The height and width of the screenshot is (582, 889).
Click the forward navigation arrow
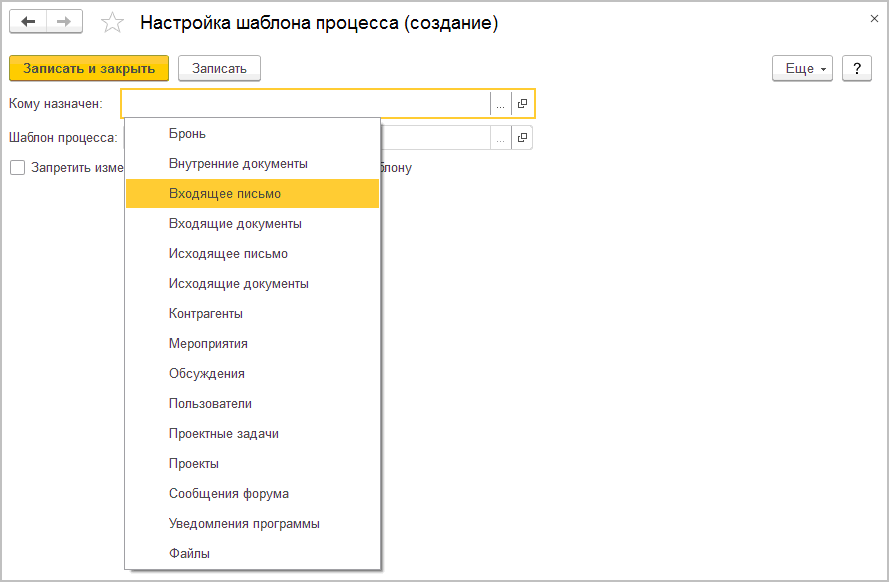(x=63, y=21)
